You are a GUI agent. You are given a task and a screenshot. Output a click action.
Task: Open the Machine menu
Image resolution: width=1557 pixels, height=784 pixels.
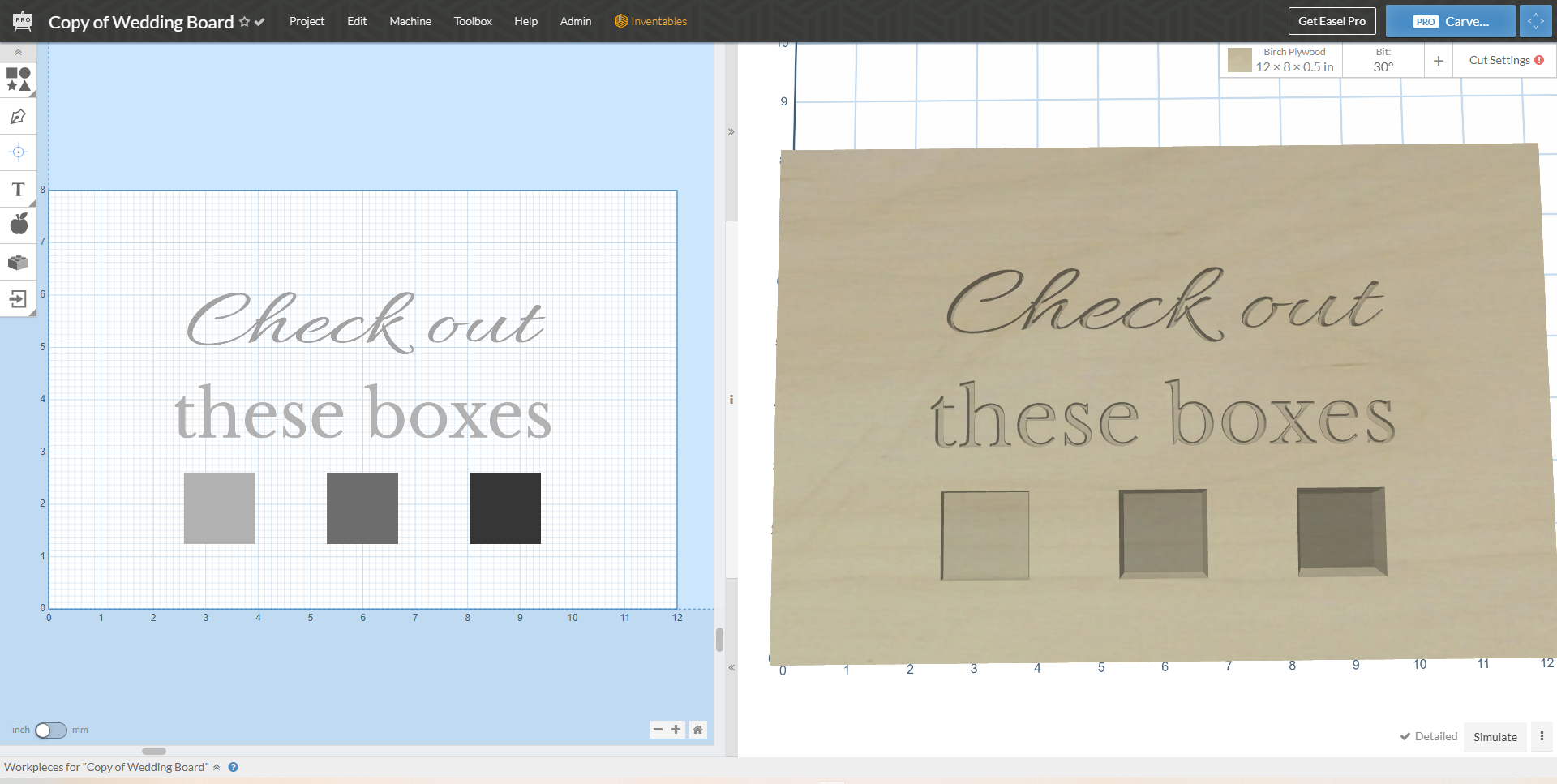[410, 21]
